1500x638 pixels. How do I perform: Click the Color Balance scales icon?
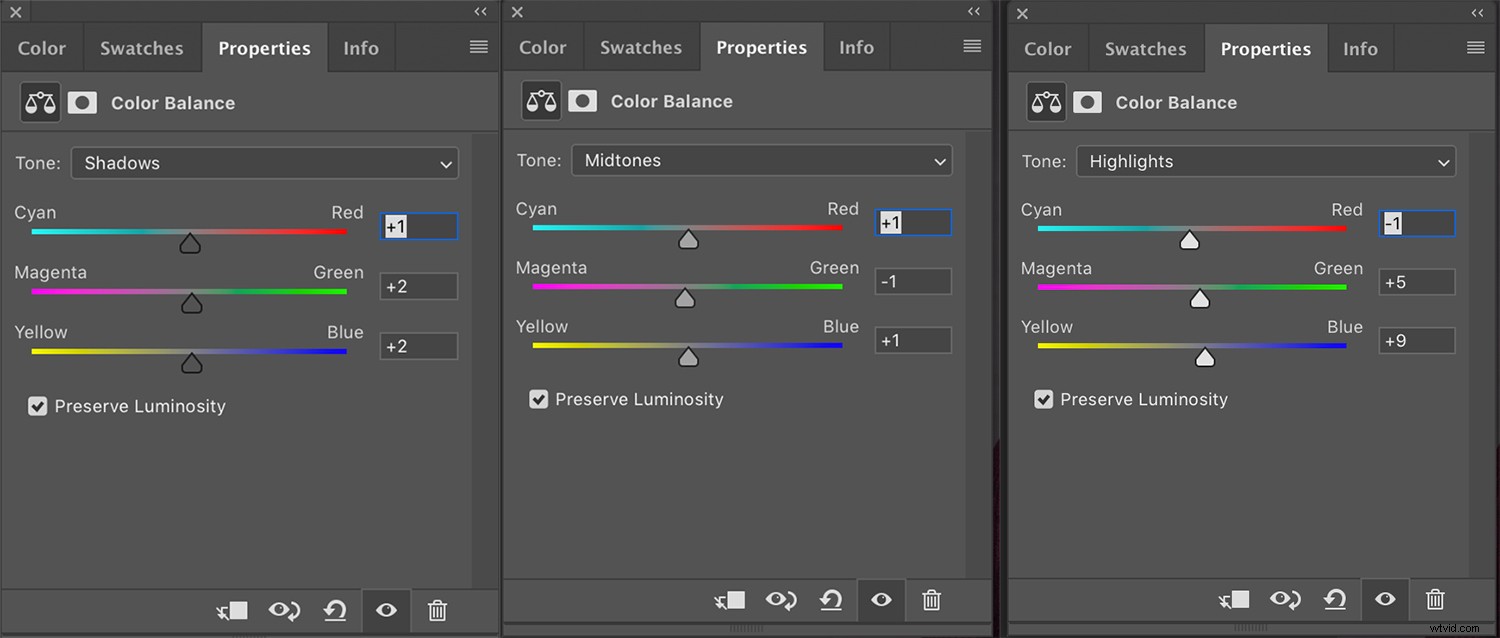tap(40, 101)
